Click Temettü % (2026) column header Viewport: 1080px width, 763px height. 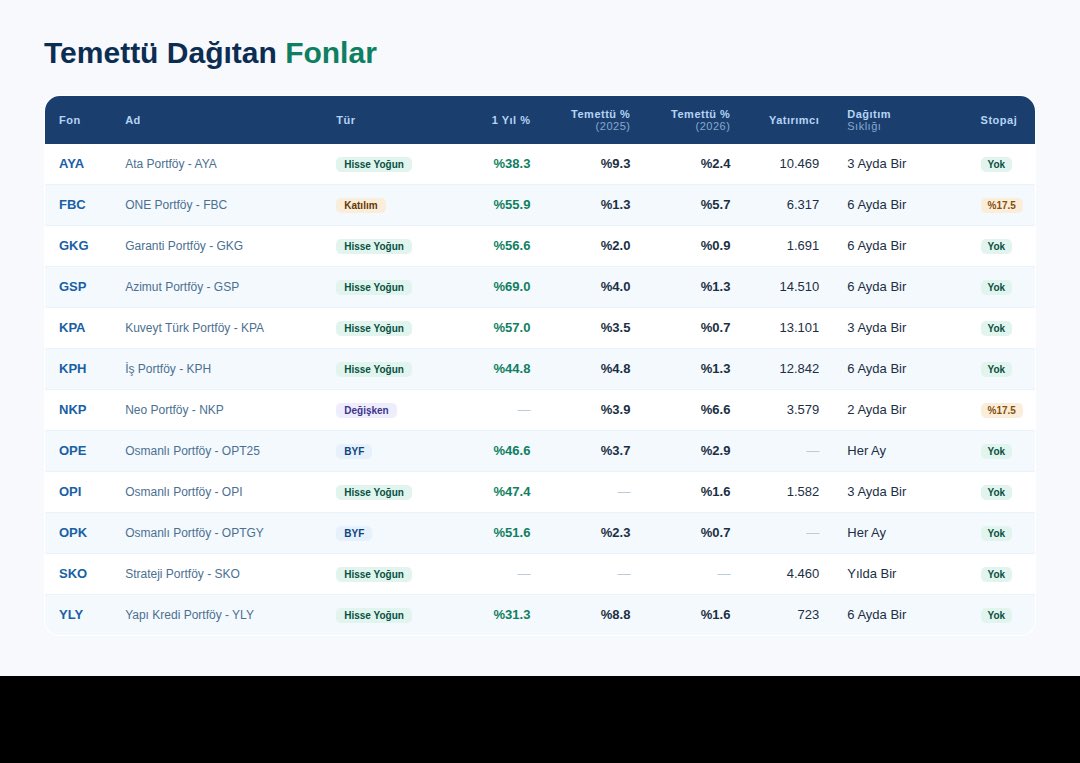700,120
